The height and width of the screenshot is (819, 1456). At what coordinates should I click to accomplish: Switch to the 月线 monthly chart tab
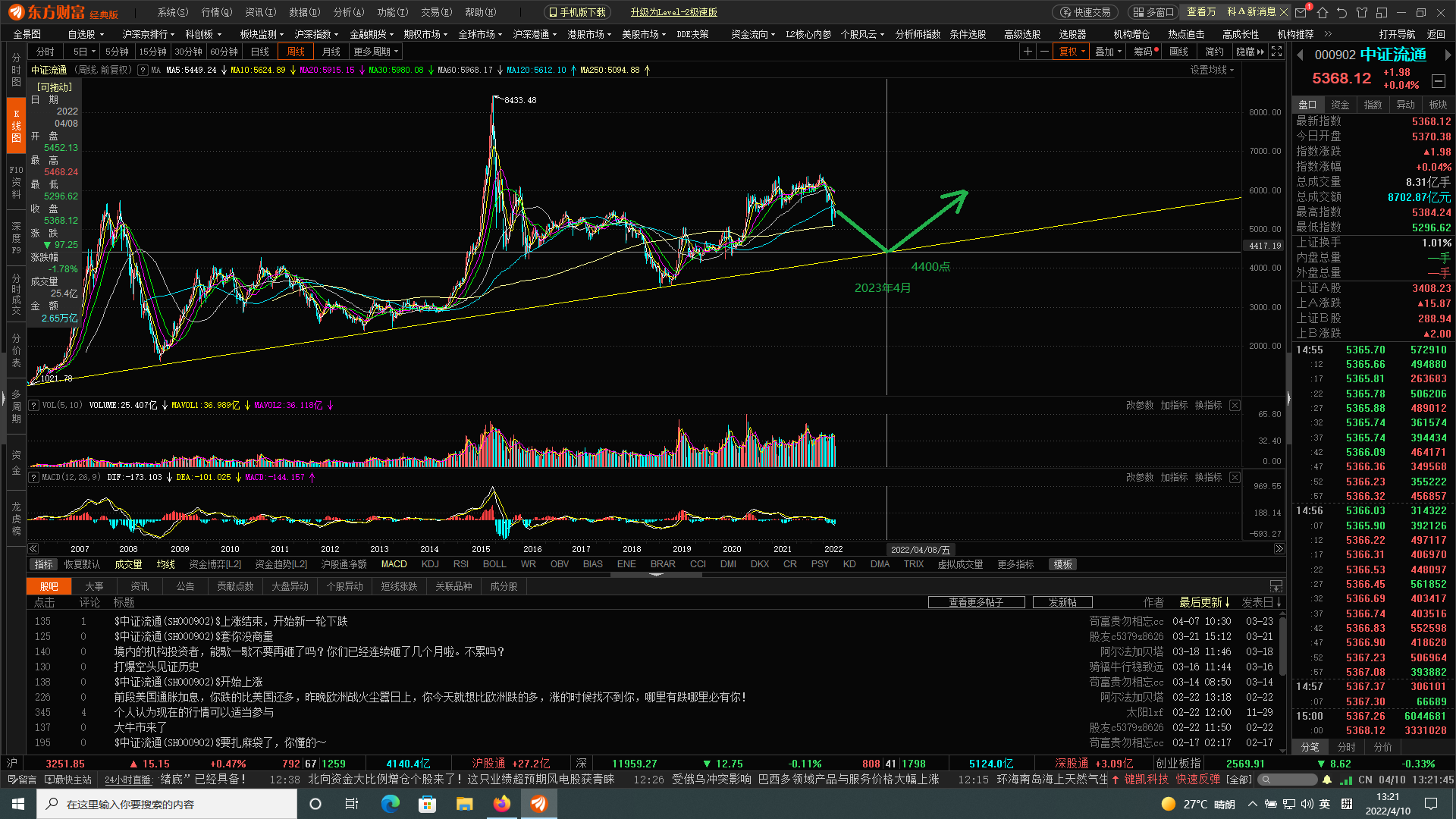(x=331, y=52)
